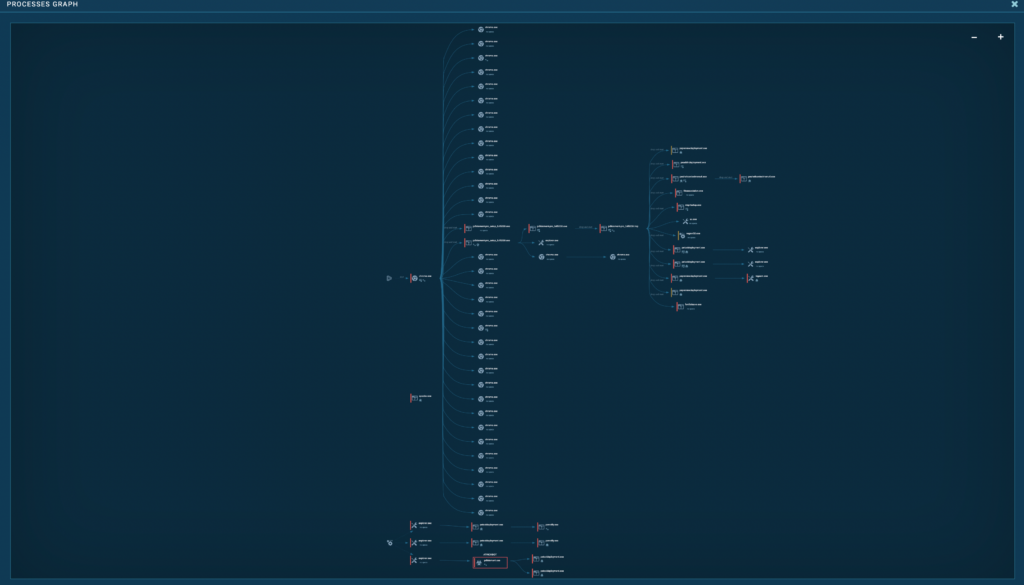1024x585 pixels.
Task: Select the regsvr32 node with gear icon
Action: click(681, 235)
